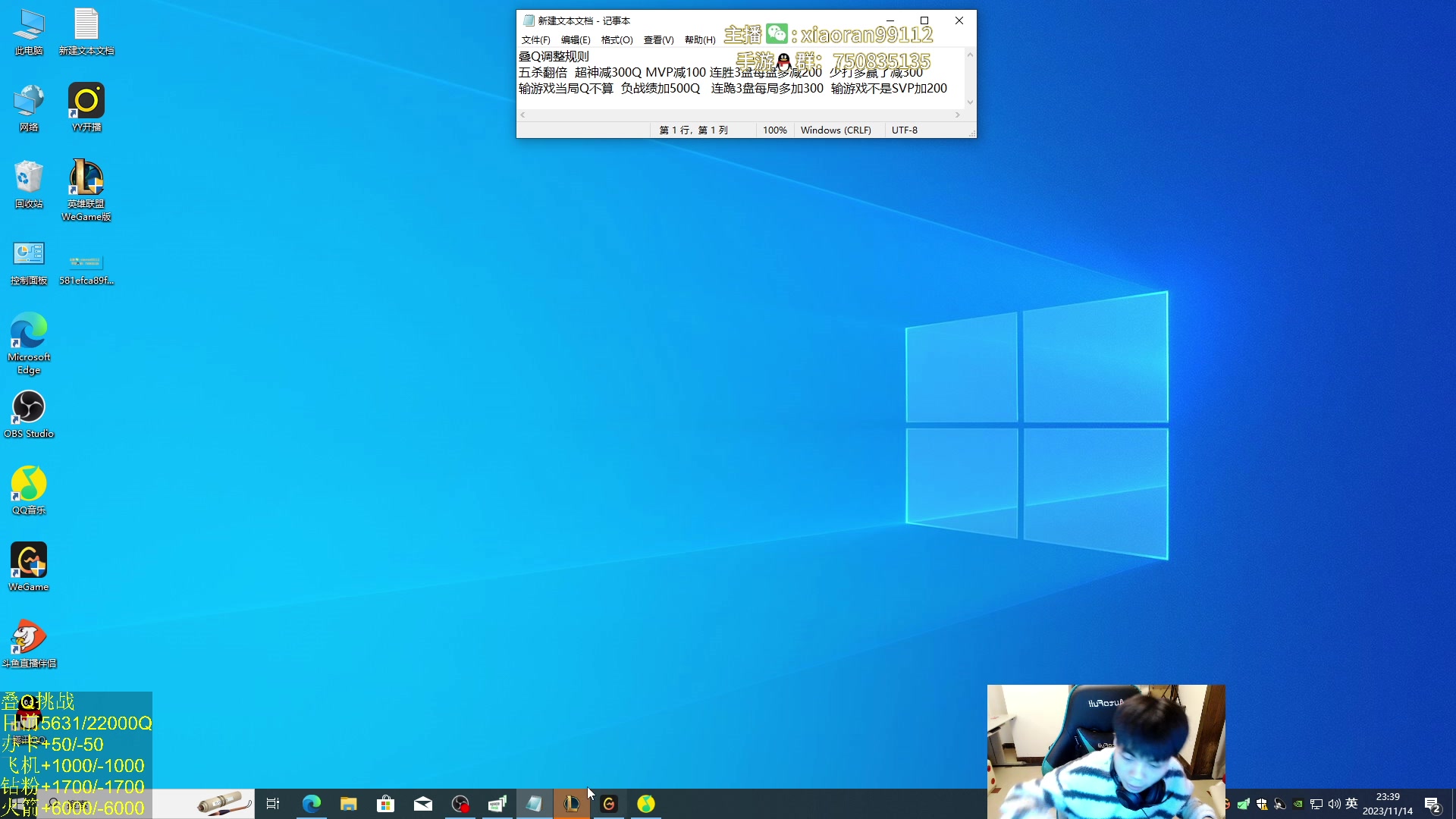Select the WeGame desktop shortcut
Image resolution: width=1456 pixels, height=819 pixels.
29,567
